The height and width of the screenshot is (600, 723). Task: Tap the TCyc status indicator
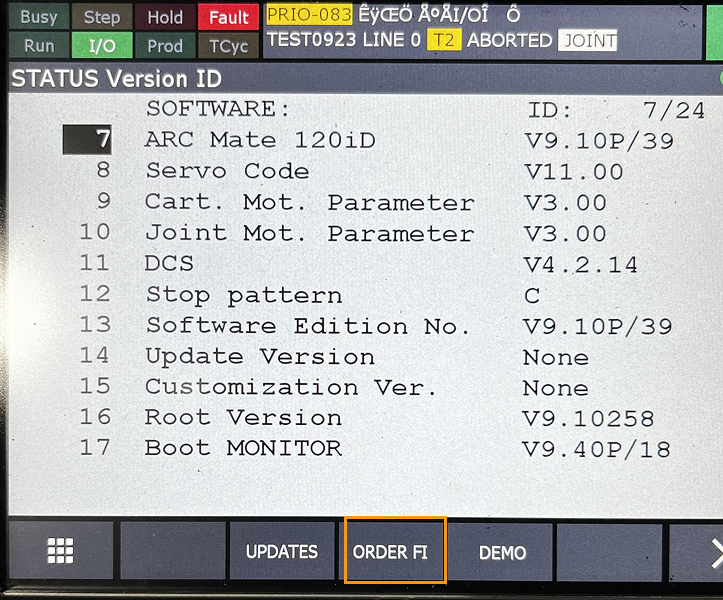pyautogui.click(x=229, y=46)
